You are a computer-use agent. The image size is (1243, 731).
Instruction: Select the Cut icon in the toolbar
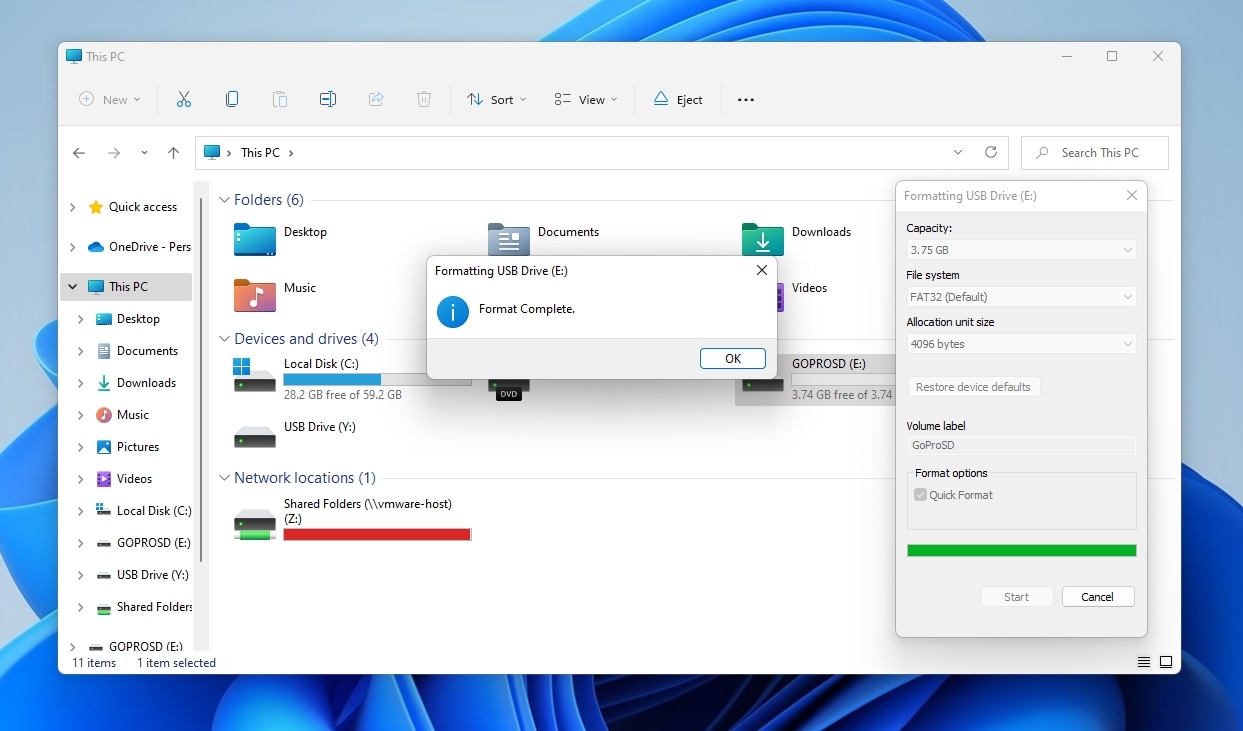coord(184,99)
